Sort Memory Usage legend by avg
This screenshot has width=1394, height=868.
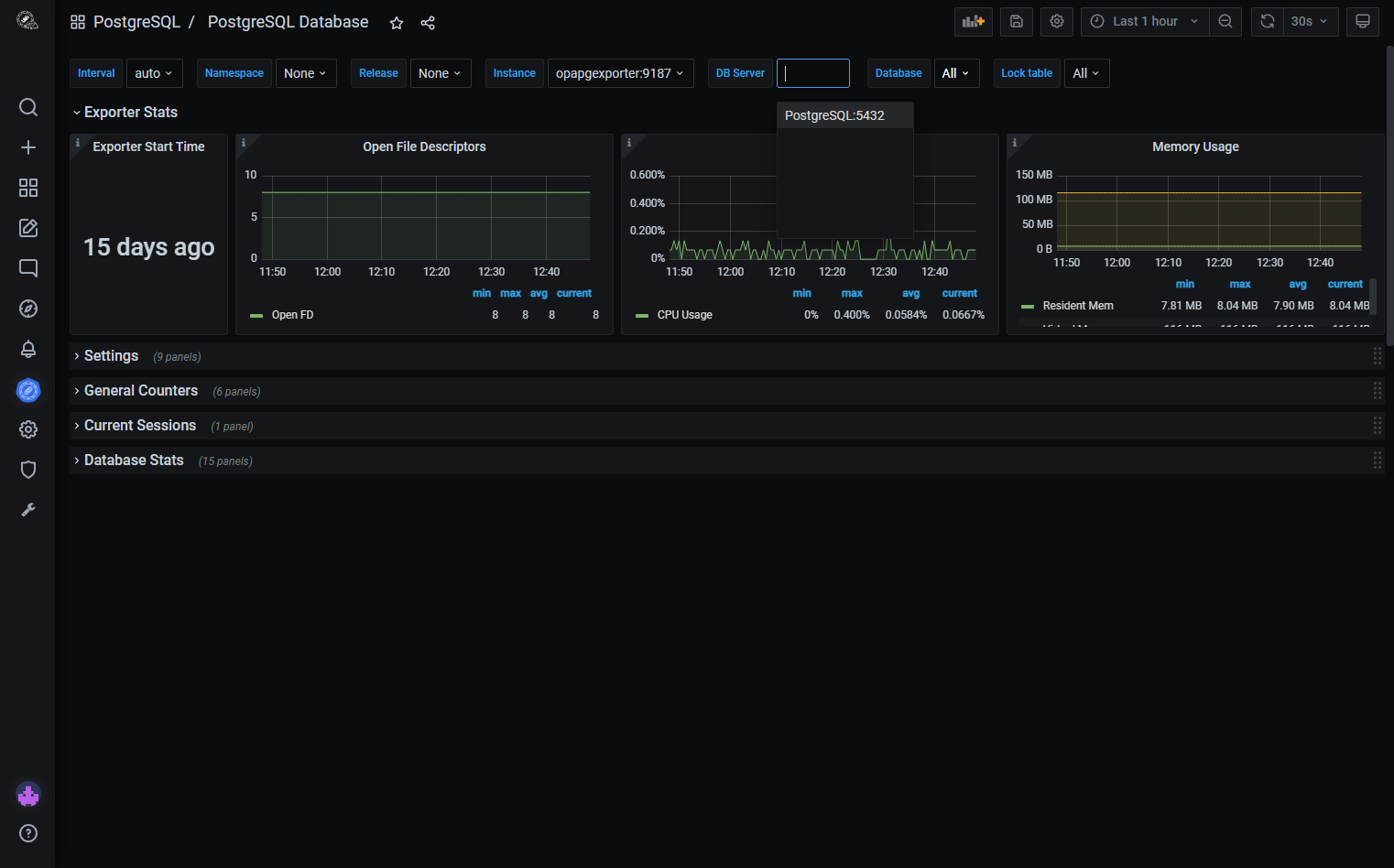point(1298,284)
